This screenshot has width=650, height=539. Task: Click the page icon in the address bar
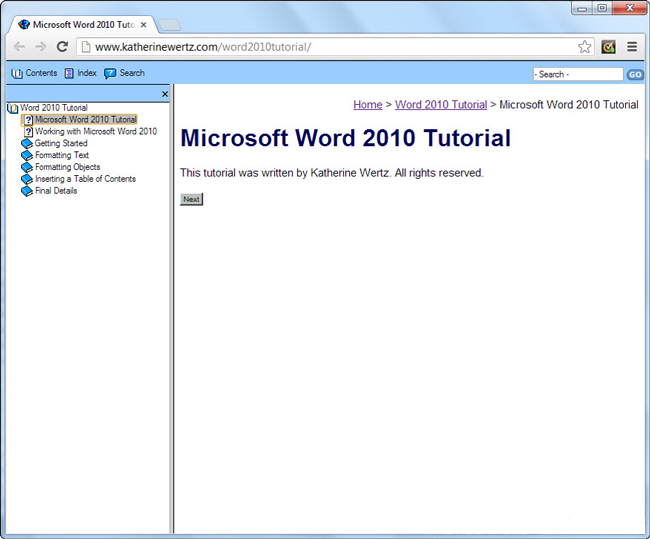point(86,47)
